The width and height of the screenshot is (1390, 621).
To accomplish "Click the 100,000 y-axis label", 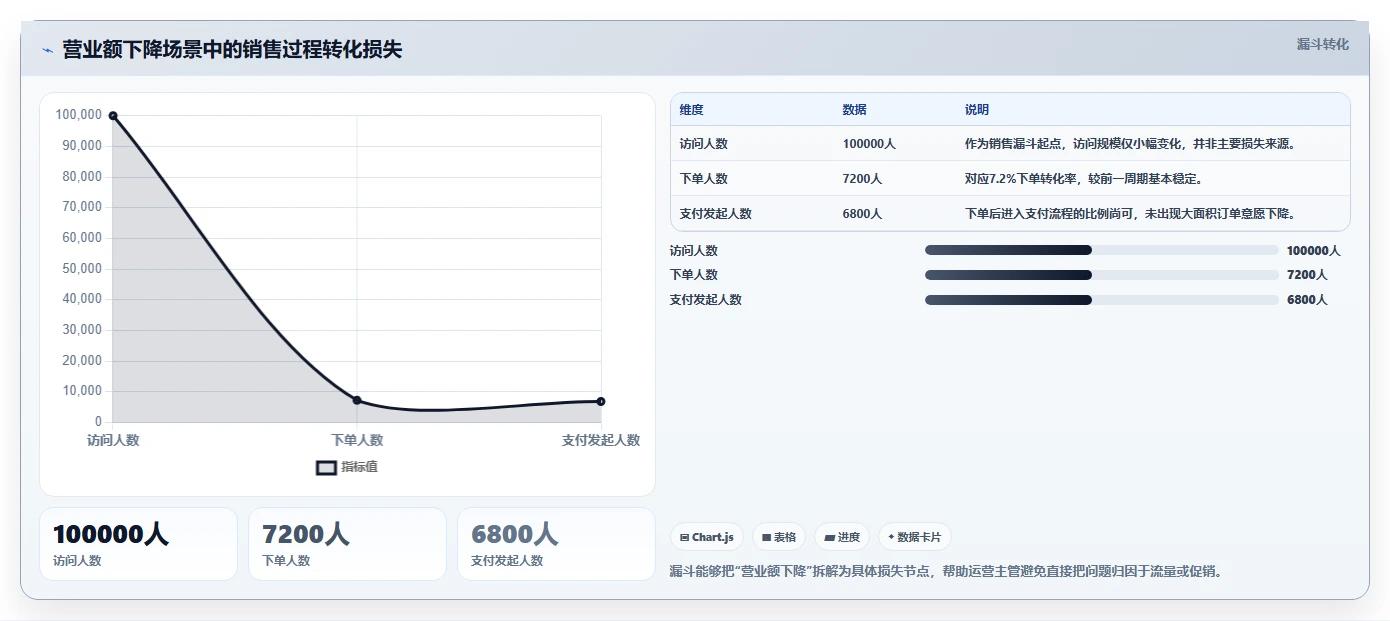I will [79, 115].
